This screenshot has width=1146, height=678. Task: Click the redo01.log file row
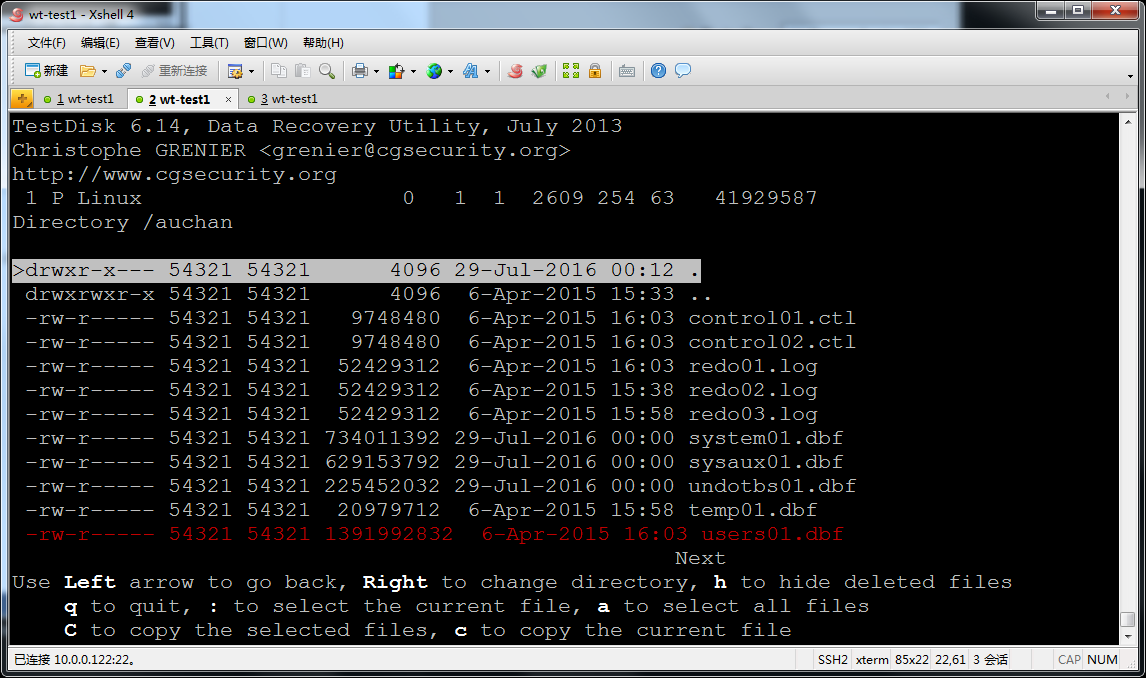pyautogui.click(x=421, y=366)
